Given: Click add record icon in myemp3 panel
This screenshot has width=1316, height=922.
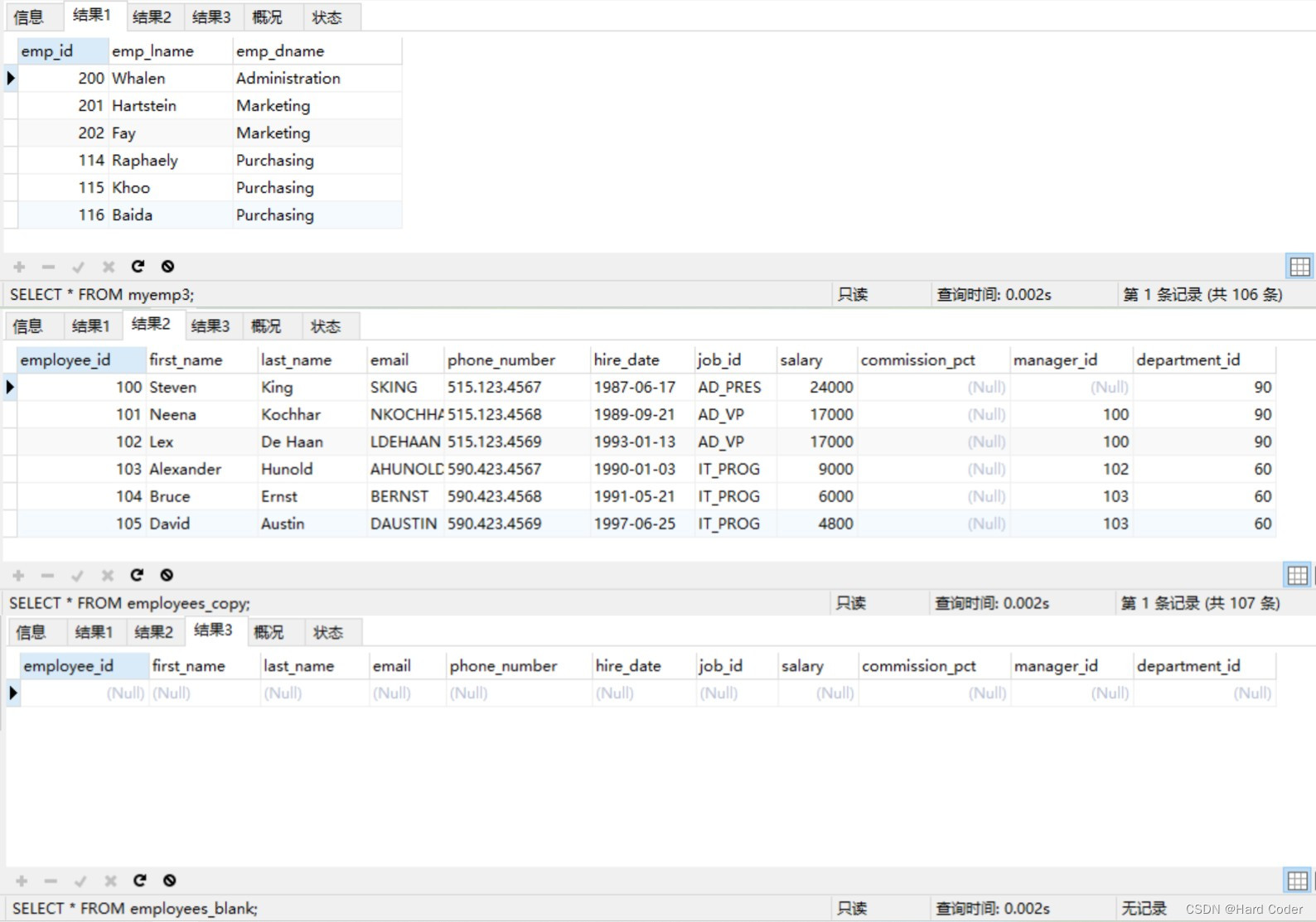Looking at the screenshot, I should click(19, 267).
